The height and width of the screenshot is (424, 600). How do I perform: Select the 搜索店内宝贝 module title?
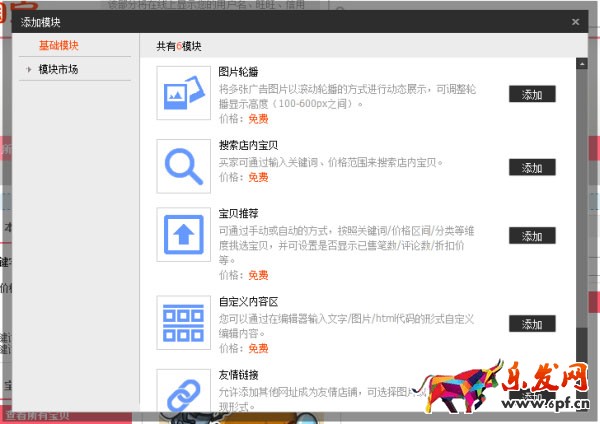coord(248,145)
